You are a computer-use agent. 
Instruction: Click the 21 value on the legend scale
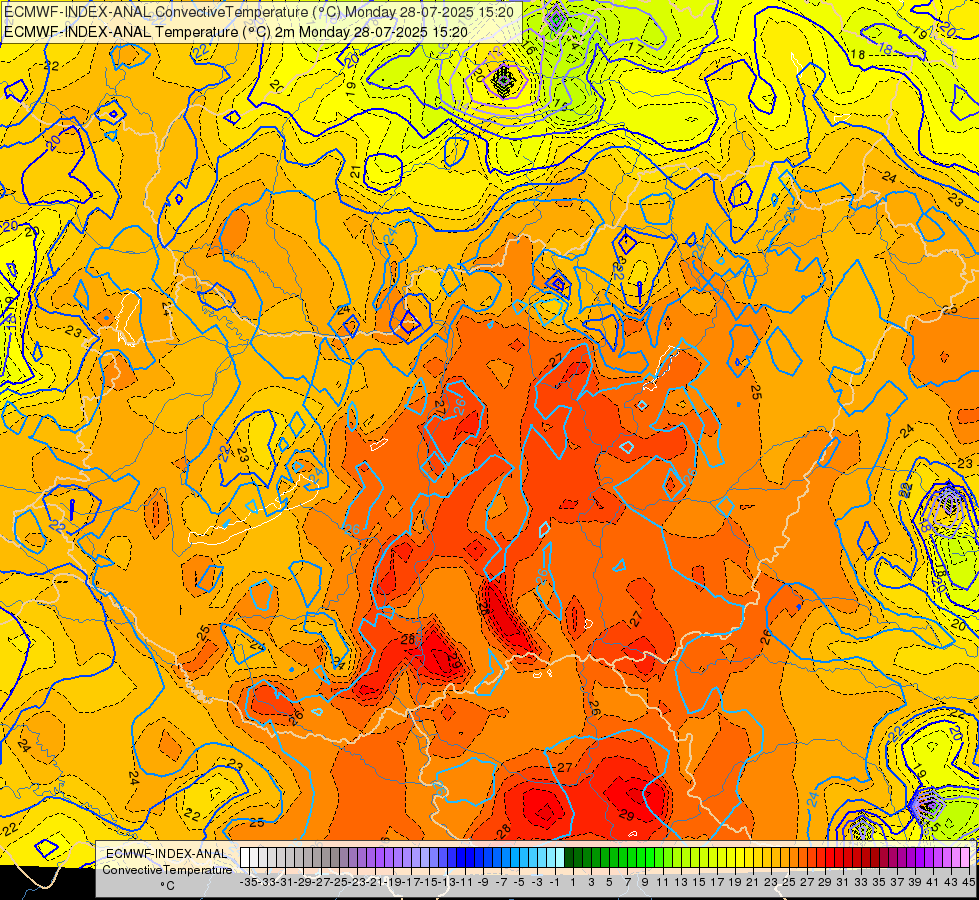752,883
